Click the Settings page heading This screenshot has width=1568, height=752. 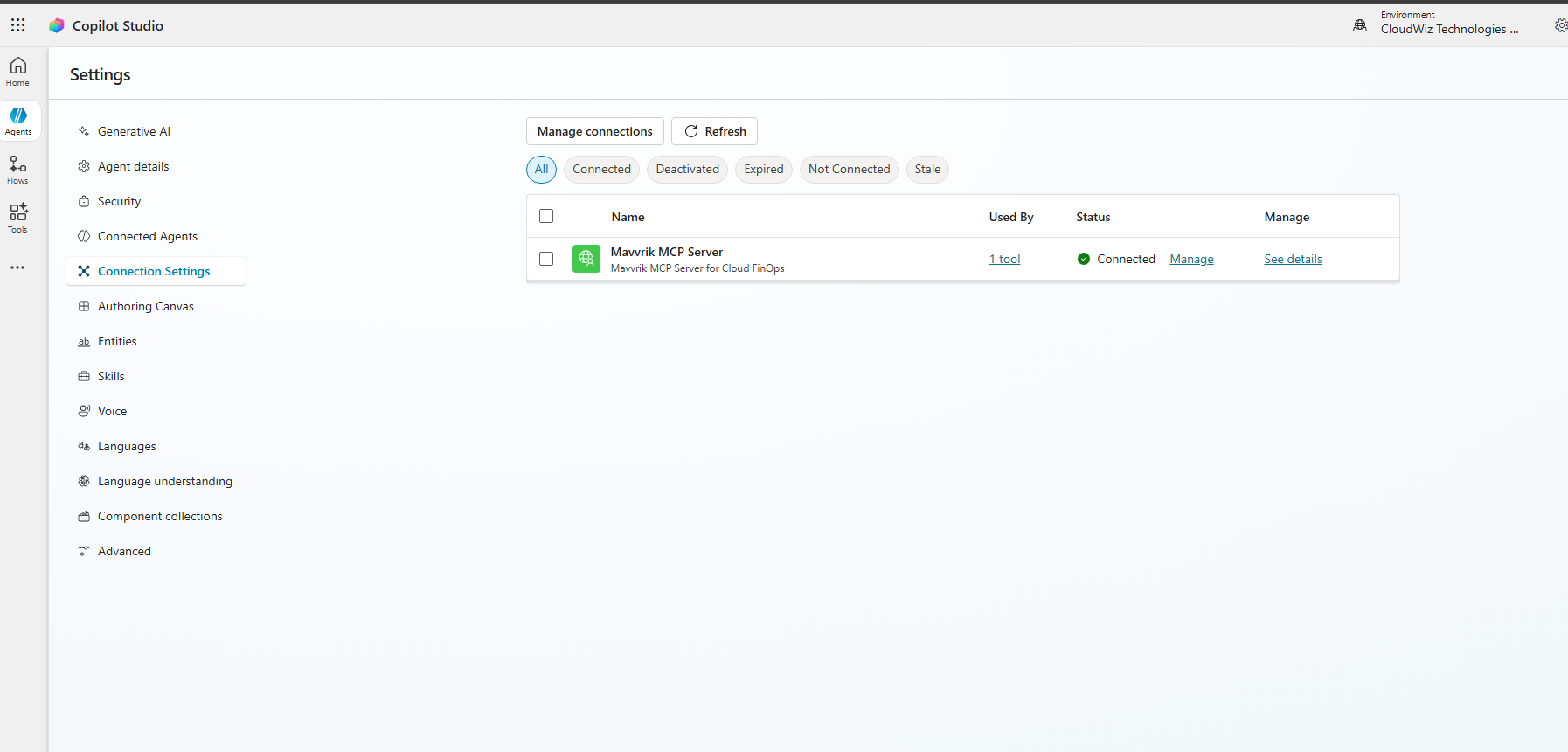100,74
